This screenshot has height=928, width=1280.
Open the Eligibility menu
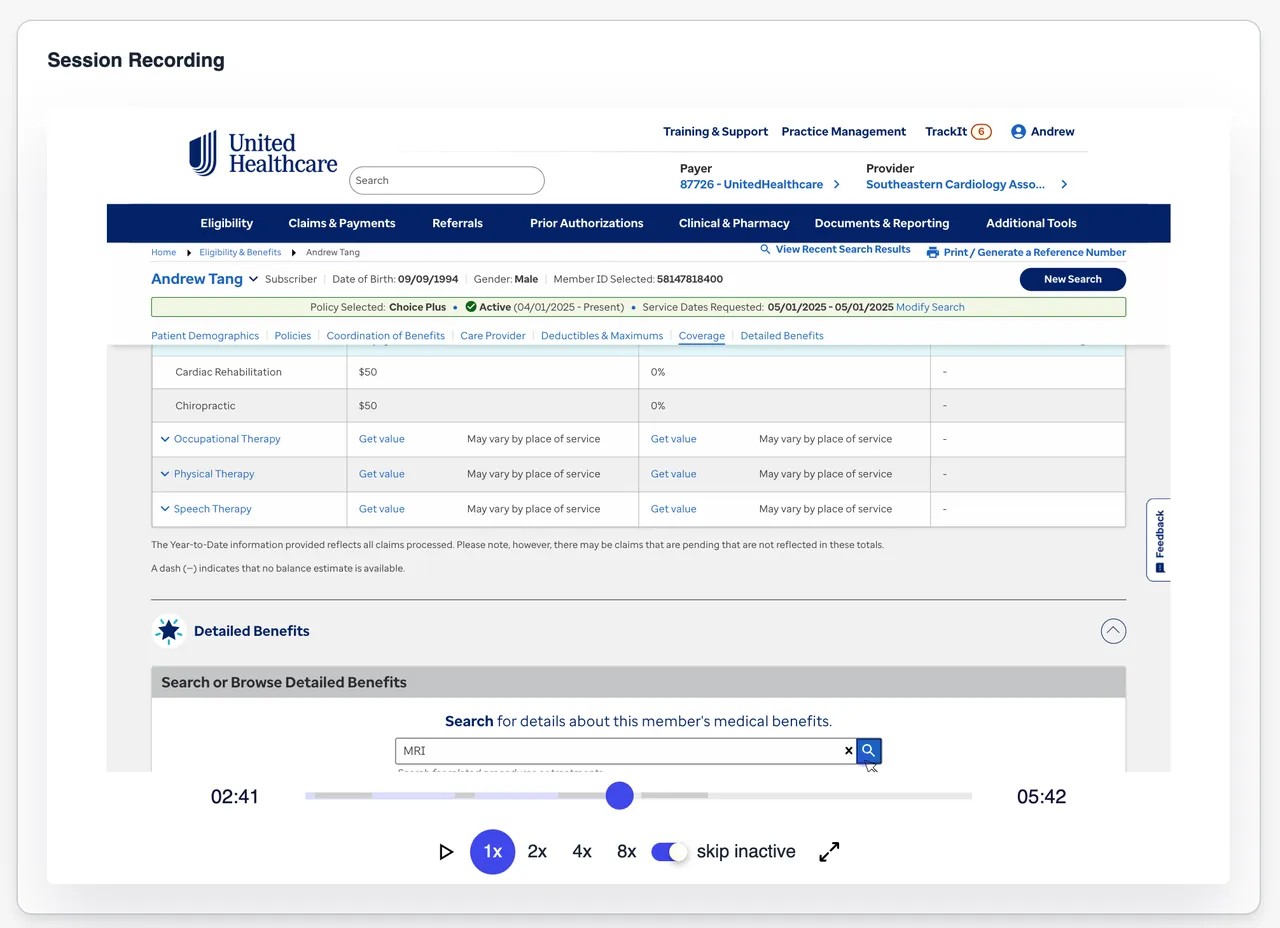coord(227,223)
